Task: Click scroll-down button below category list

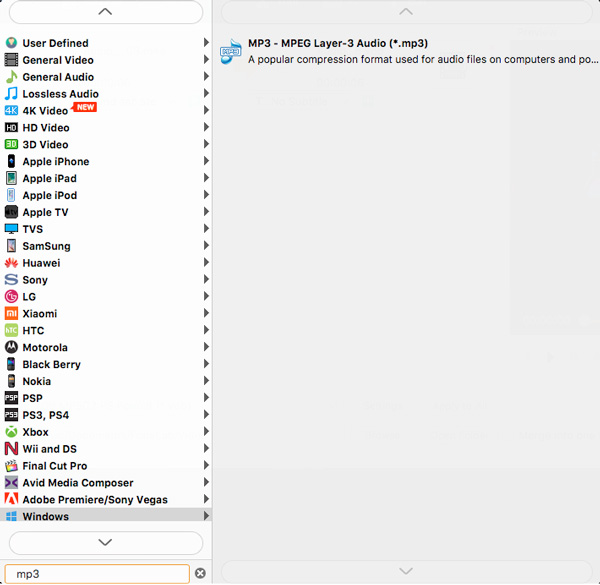Action: (106, 542)
